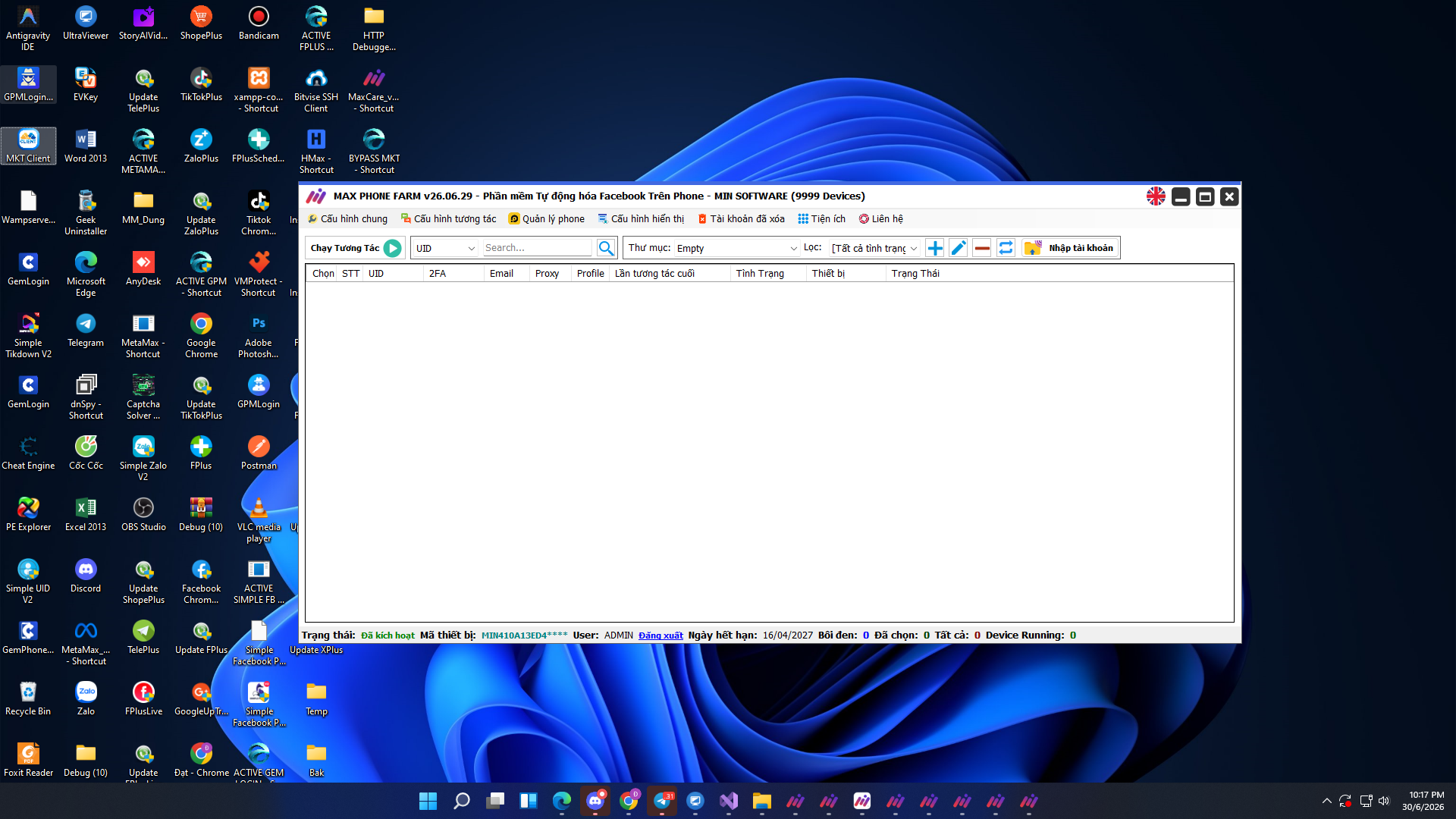Select the Antigravity IDE desktop icon

coord(28,29)
